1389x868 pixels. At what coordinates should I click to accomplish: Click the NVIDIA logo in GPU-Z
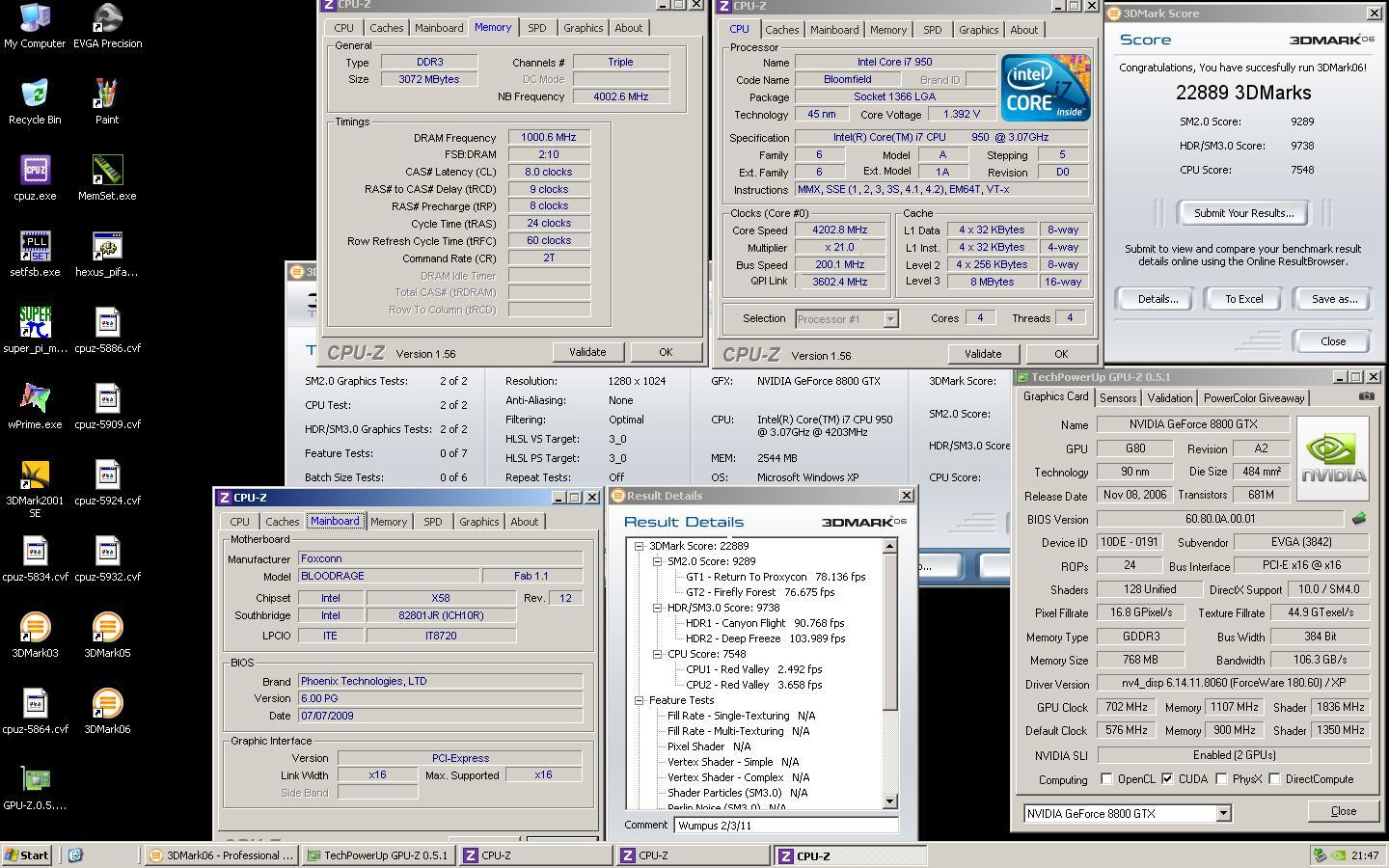1333,459
